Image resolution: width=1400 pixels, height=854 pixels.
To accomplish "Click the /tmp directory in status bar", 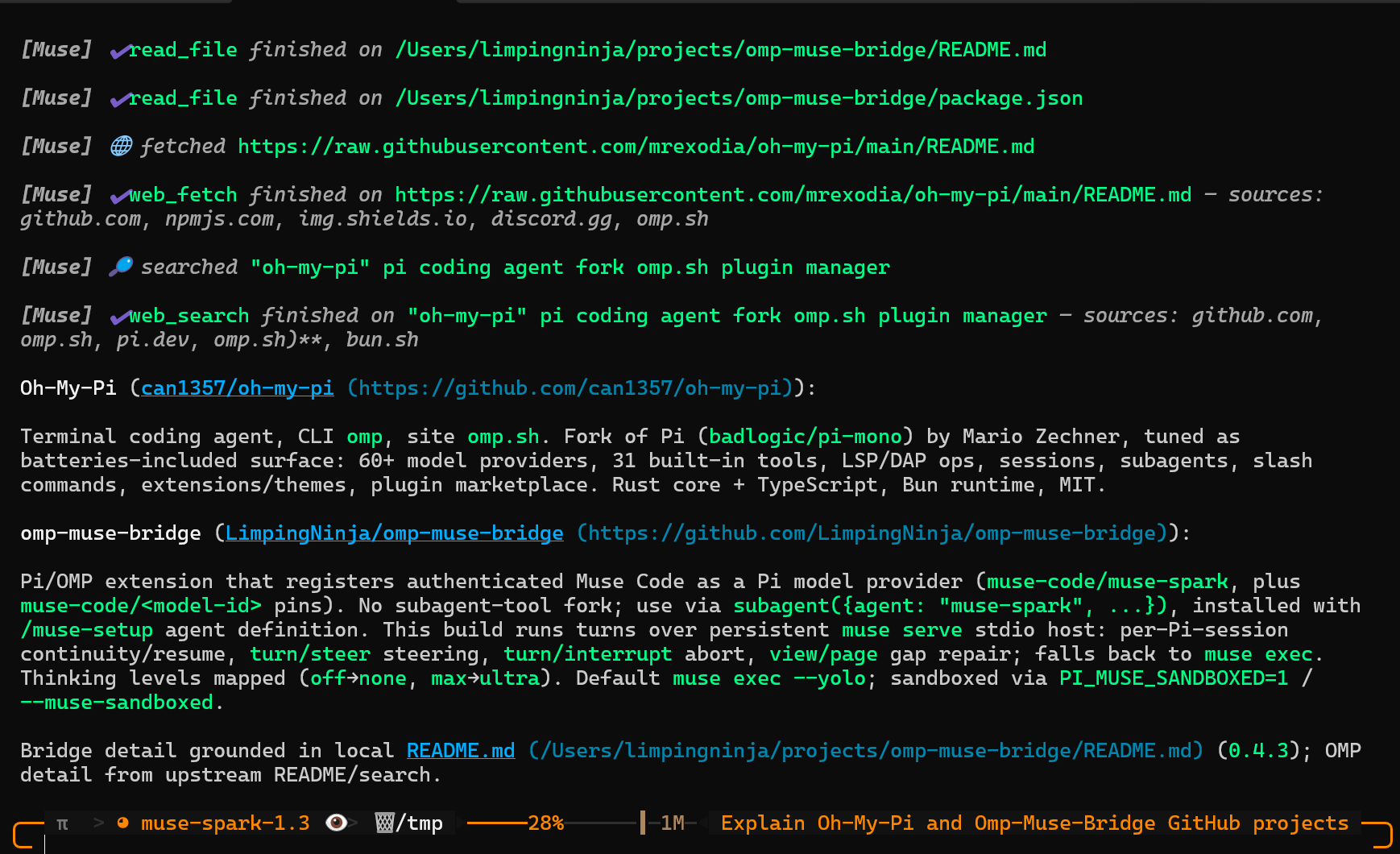I will (419, 823).
